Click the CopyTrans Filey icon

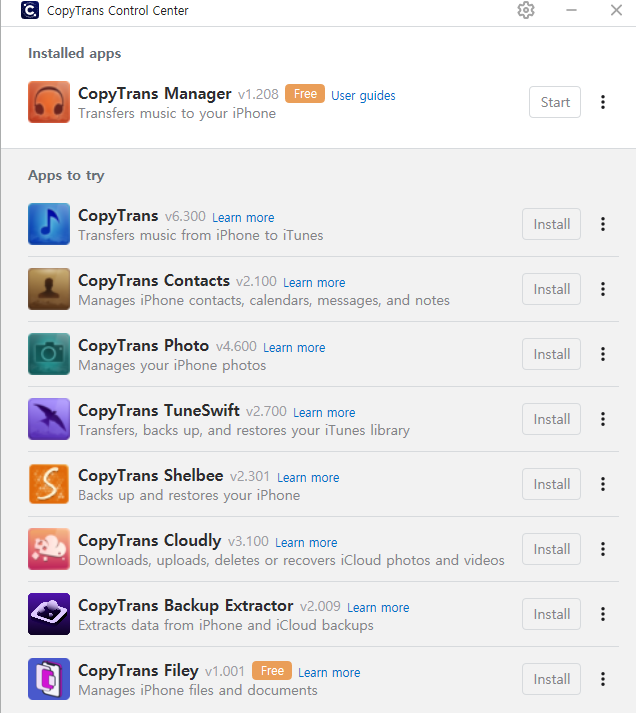[x=49, y=679]
